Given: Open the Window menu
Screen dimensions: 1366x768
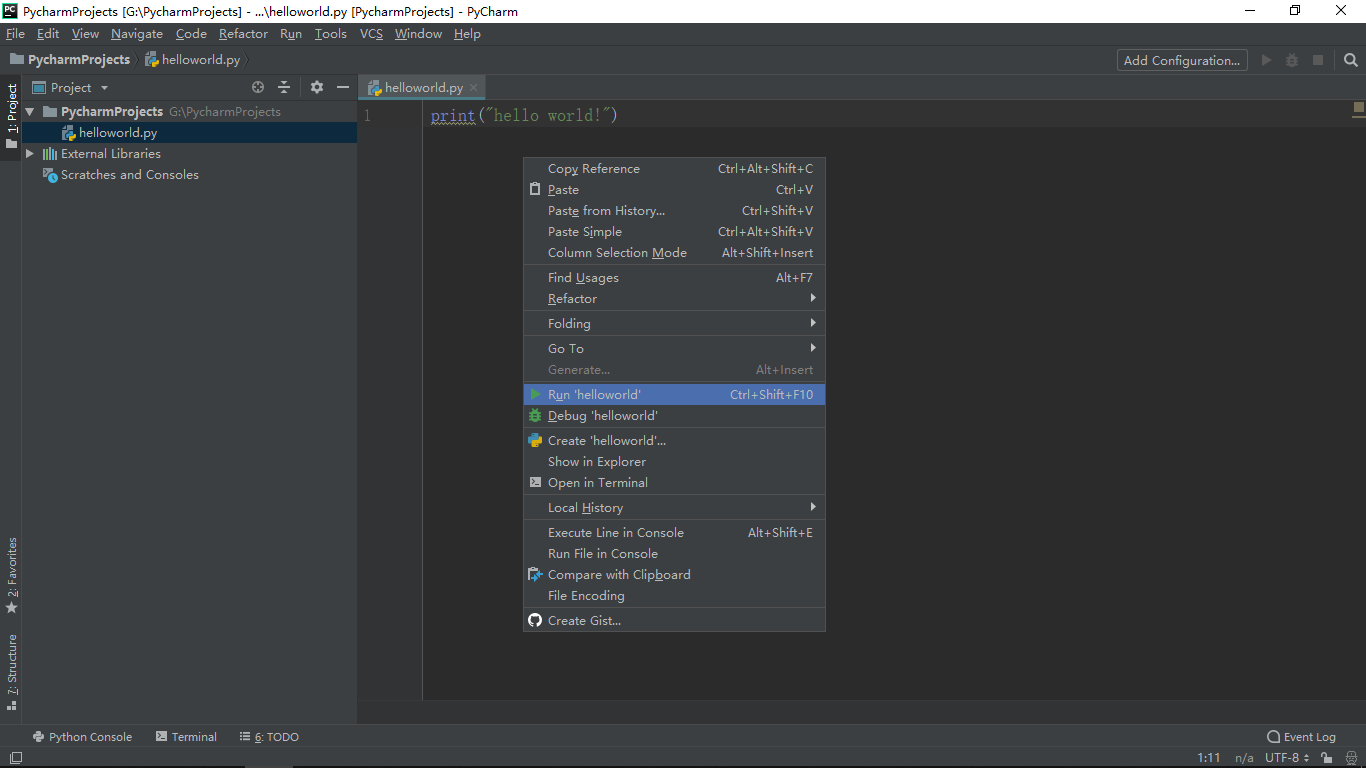Looking at the screenshot, I should tap(418, 34).
